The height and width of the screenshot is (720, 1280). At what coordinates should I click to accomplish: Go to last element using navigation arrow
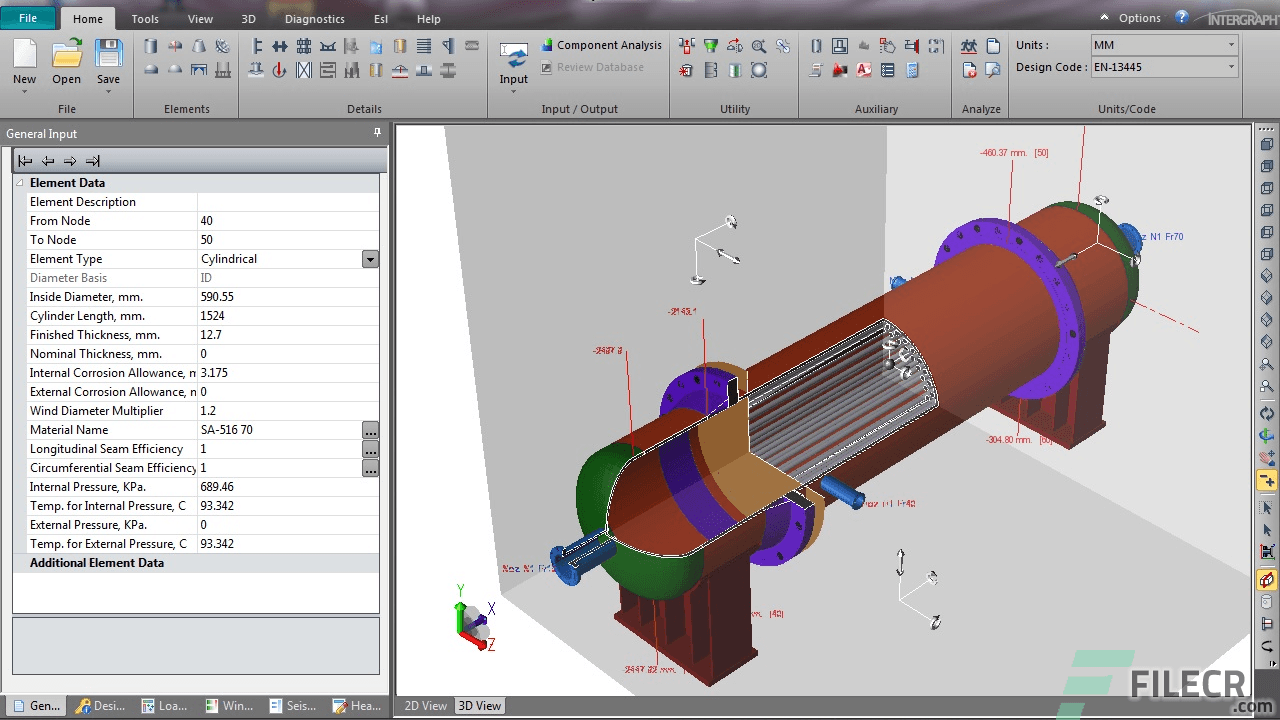point(93,161)
